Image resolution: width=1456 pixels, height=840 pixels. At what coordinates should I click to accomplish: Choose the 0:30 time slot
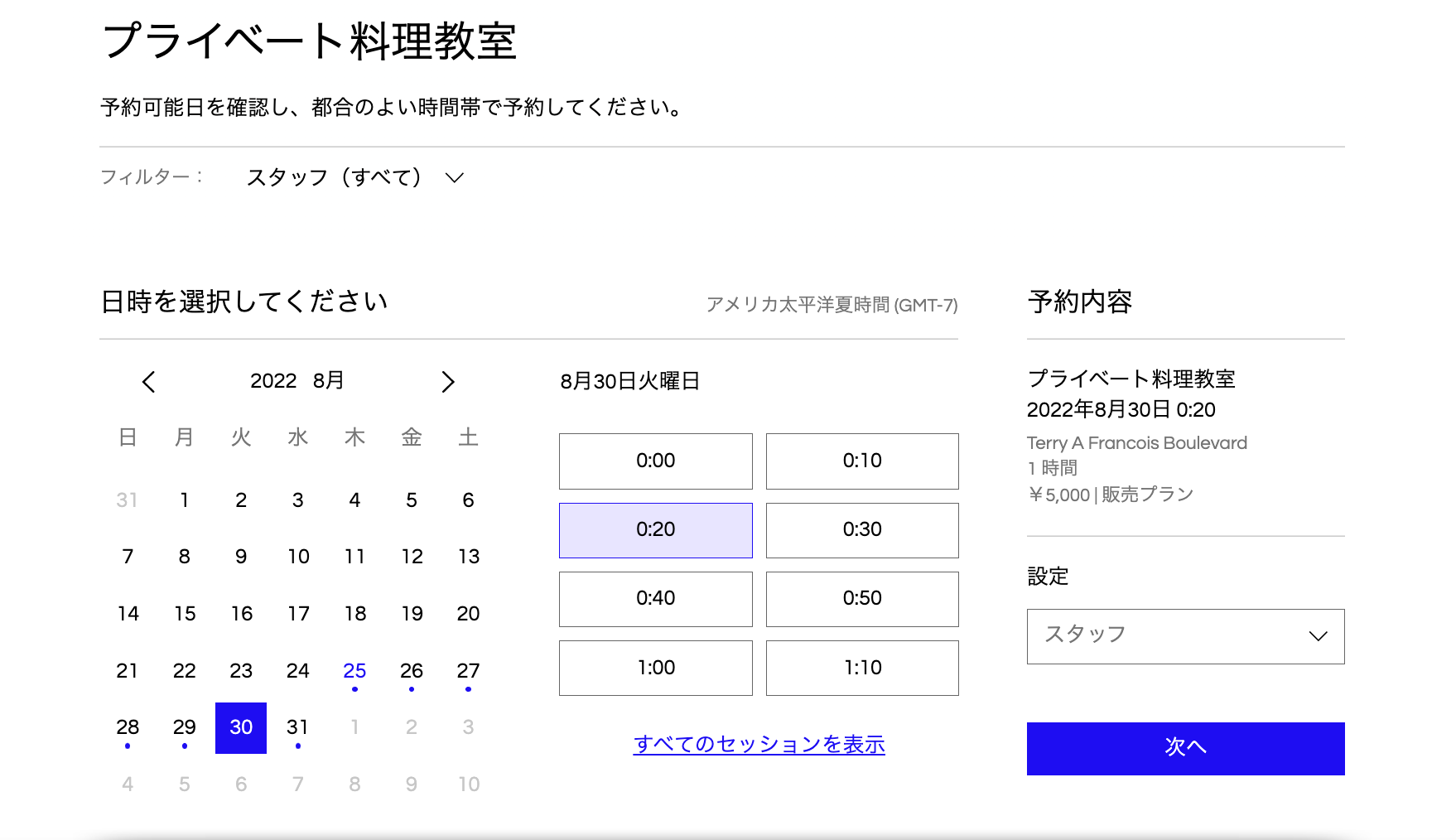pos(861,530)
